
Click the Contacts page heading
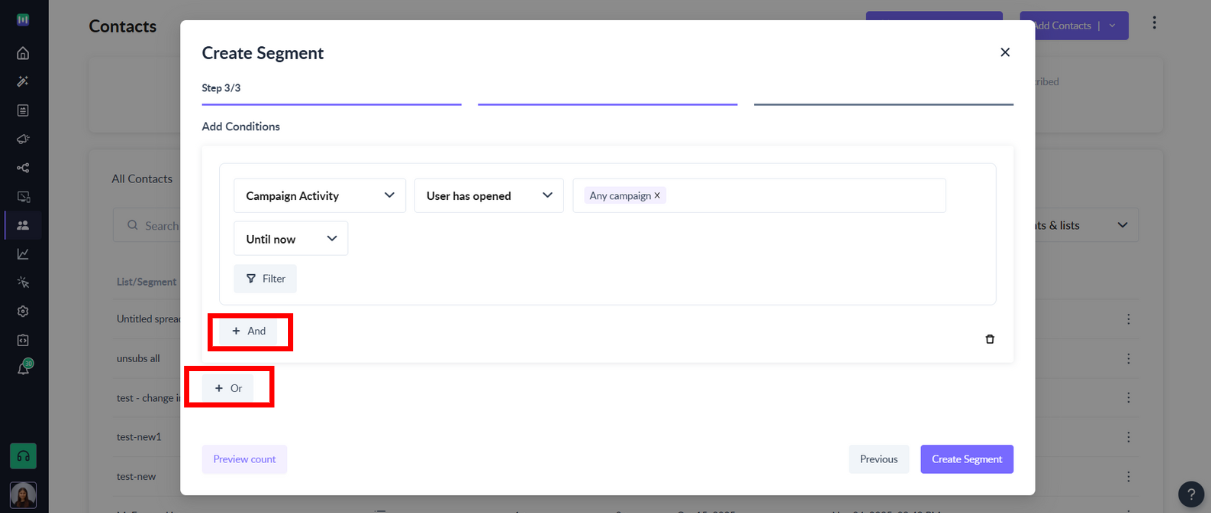[x=123, y=26]
